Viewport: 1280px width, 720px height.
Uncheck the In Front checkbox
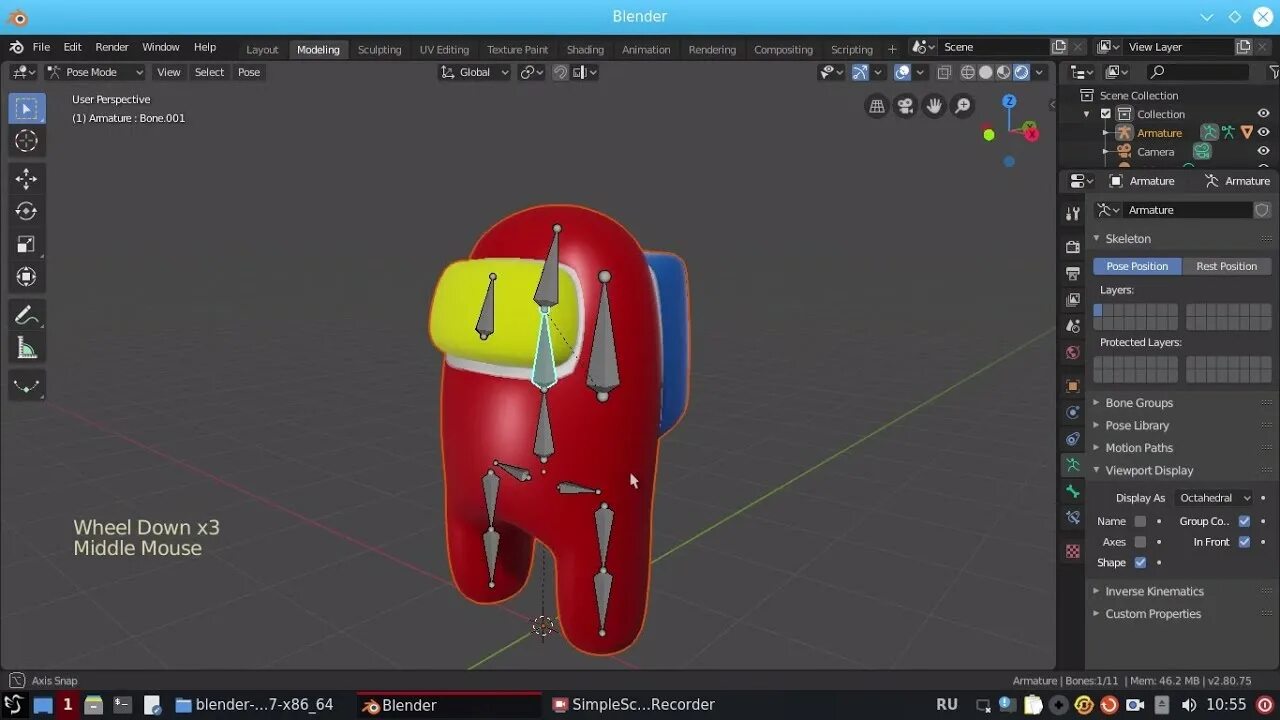1244,542
